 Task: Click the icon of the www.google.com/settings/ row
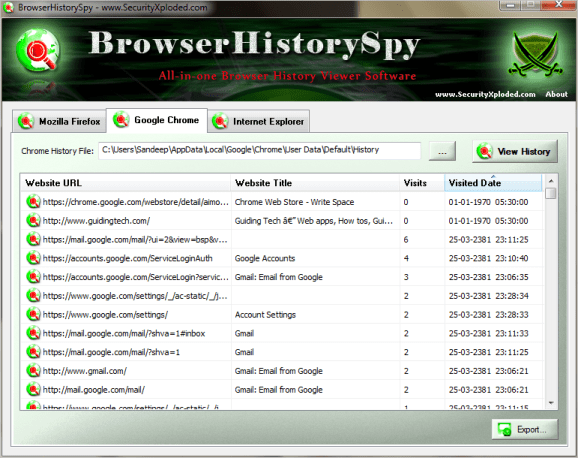click(33, 314)
